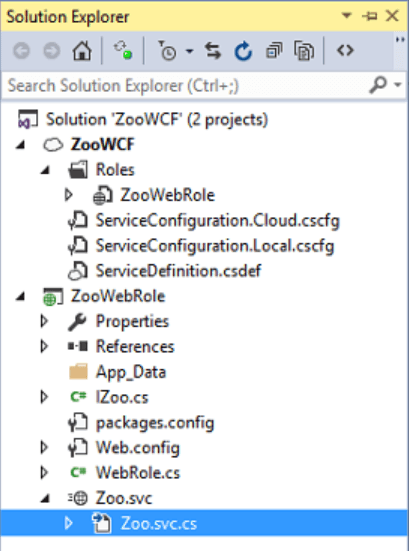Click the Pending Changes Filter clock icon
The height and width of the screenshot is (551, 409).
(167, 51)
